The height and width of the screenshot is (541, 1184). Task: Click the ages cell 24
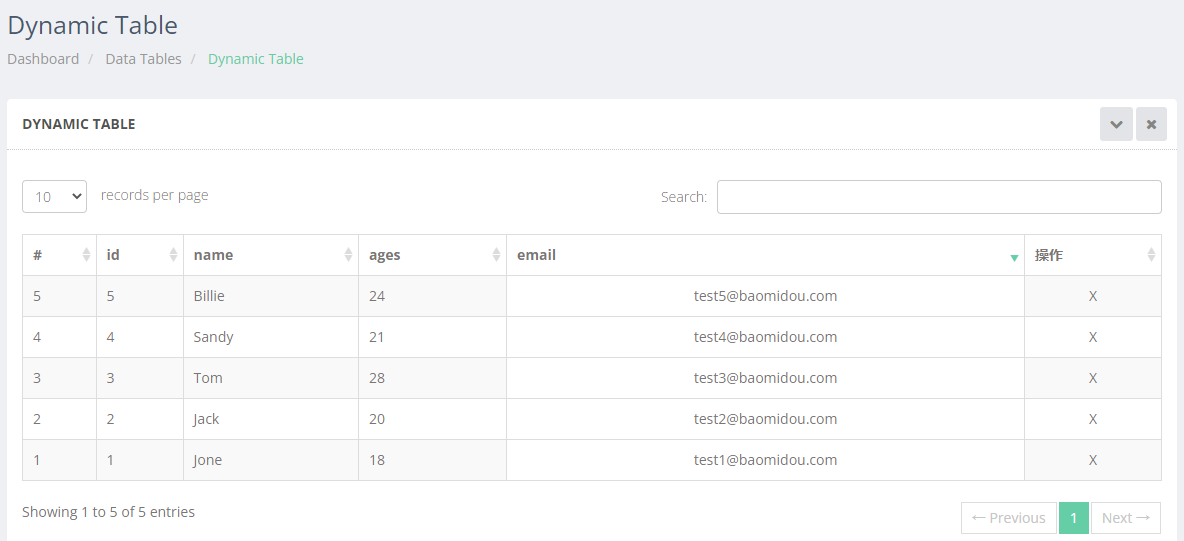433,296
